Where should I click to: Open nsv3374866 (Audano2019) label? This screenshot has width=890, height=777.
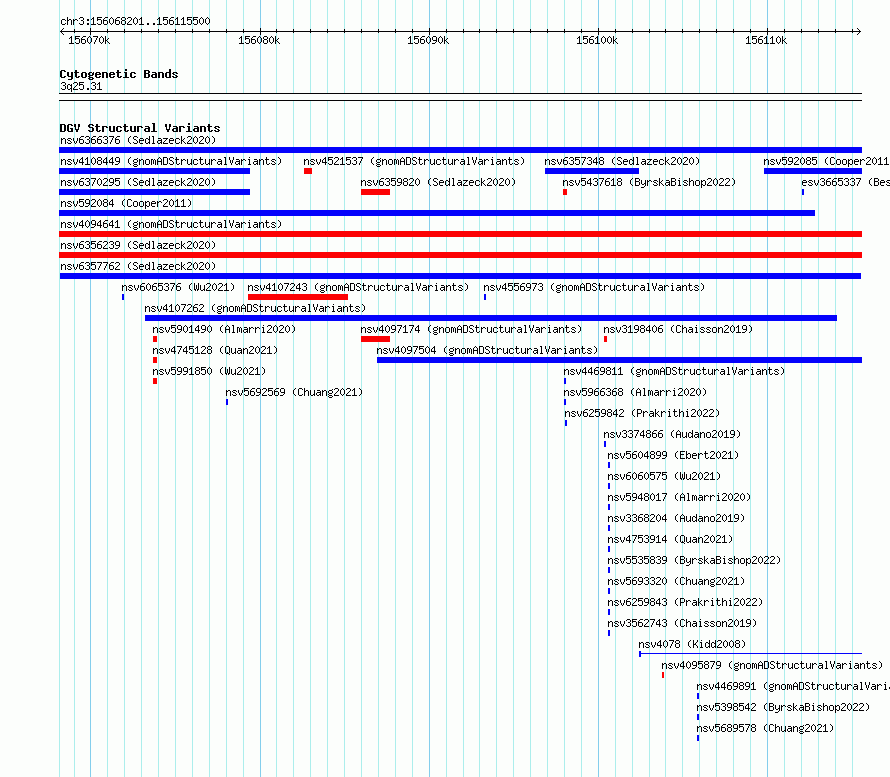(x=672, y=434)
